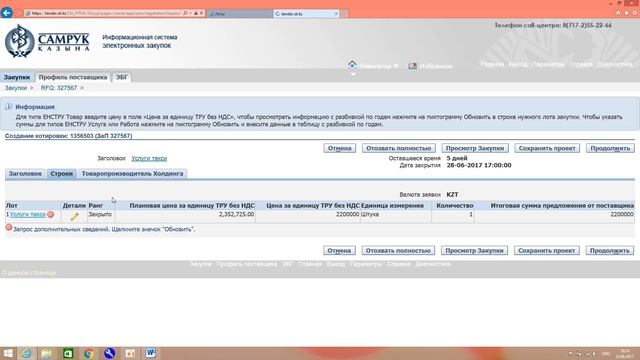Click the footer Закупки link
Screen dimensions: 640x360
(x=200, y=264)
